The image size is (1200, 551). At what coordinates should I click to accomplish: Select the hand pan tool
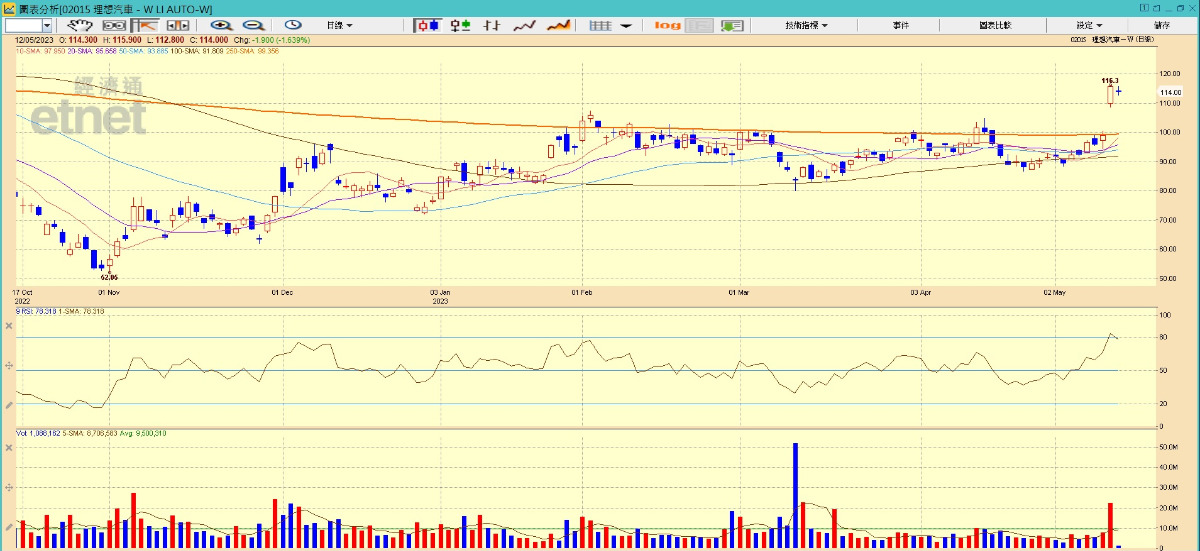80,25
